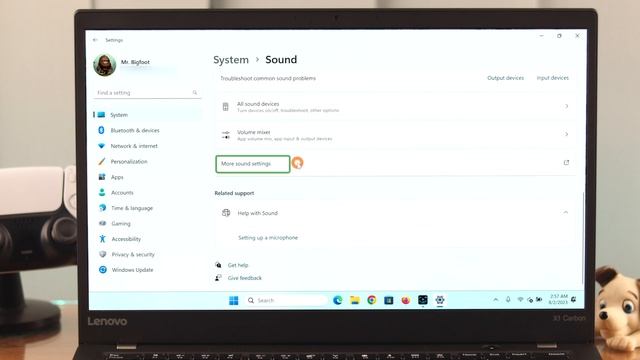Click the Get help icon
This screenshot has width=640, height=360.
(218, 265)
